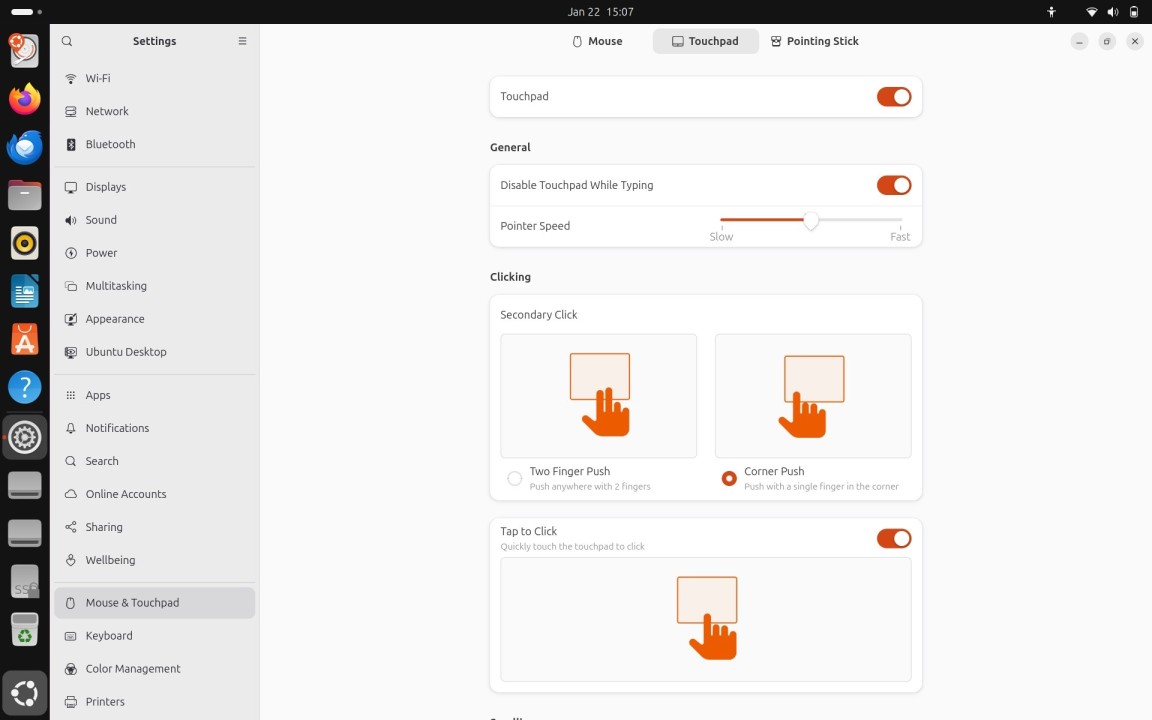1152x720 pixels.
Task: Switch to the Mouse tab
Action: (597, 41)
